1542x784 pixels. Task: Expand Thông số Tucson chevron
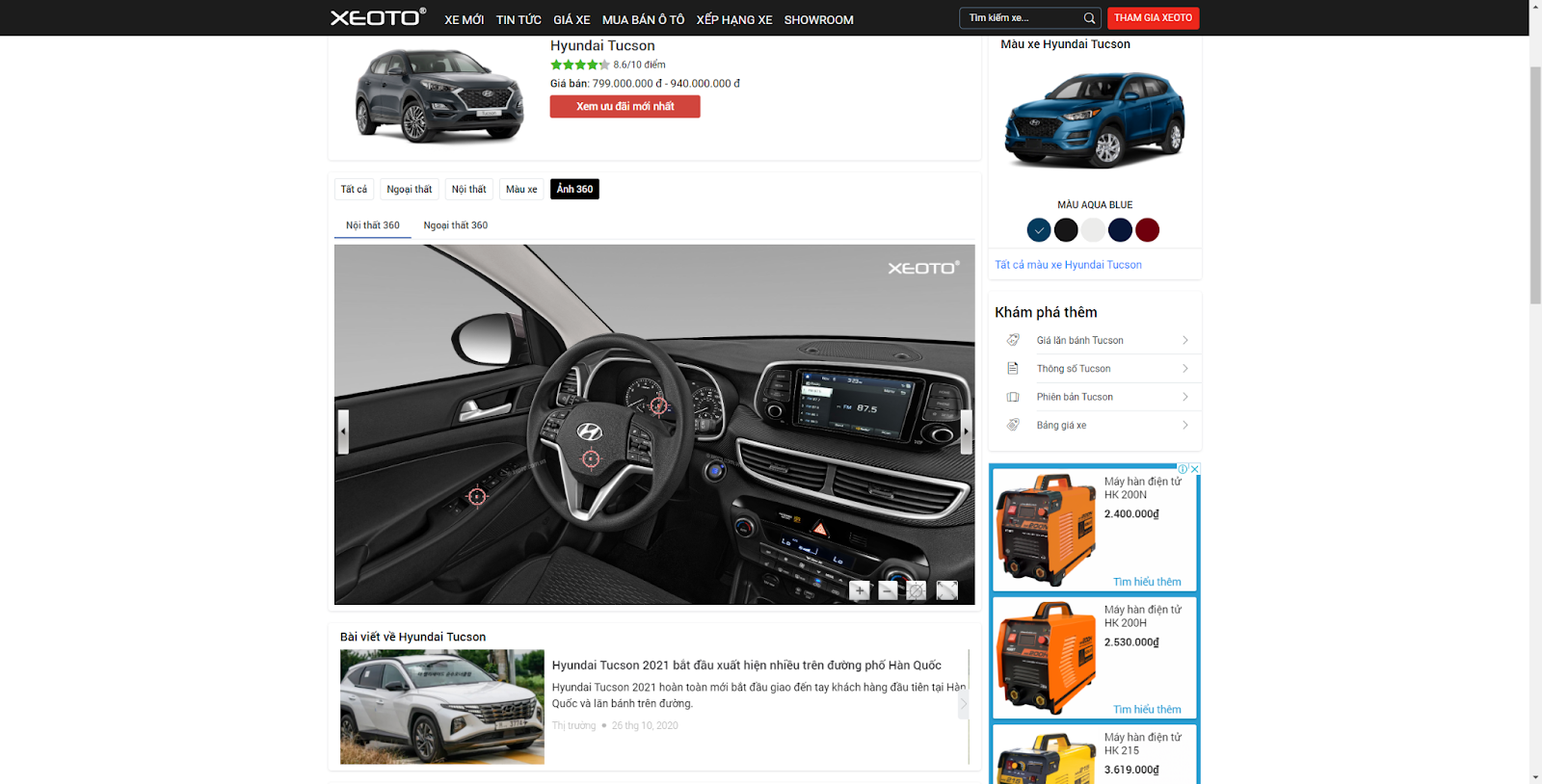1185,368
